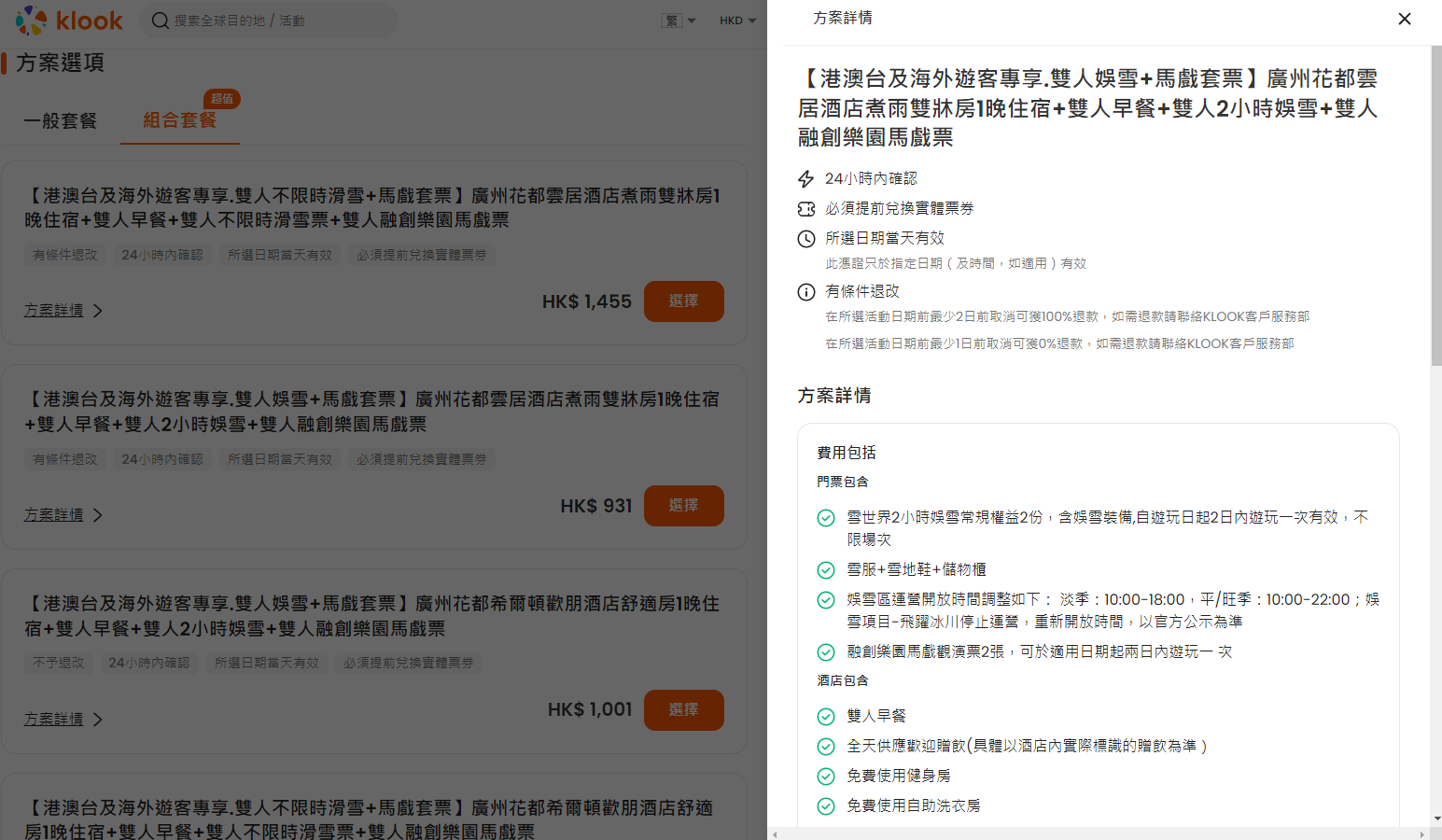This screenshot has height=840, width=1442.
Task: Click check icon beside 全天供應歡迎贈飲
Action: (826, 747)
